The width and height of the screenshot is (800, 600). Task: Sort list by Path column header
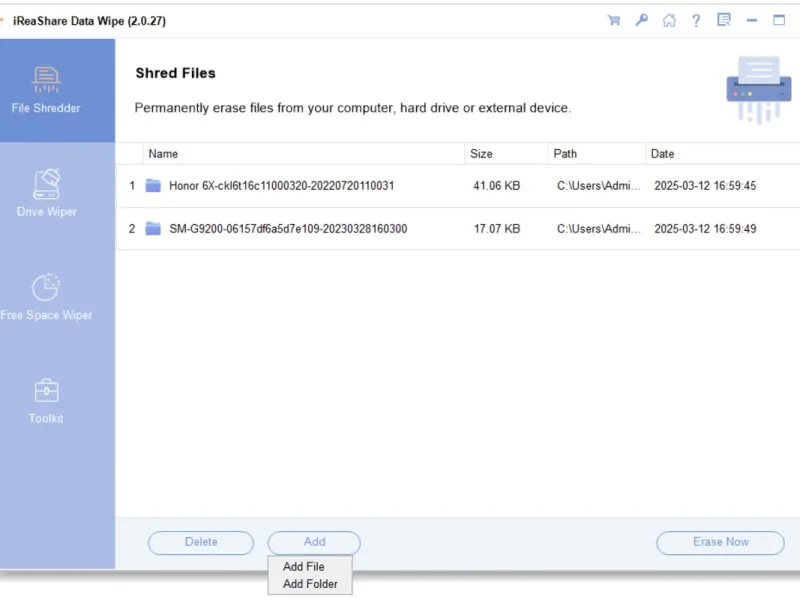click(x=596, y=154)
